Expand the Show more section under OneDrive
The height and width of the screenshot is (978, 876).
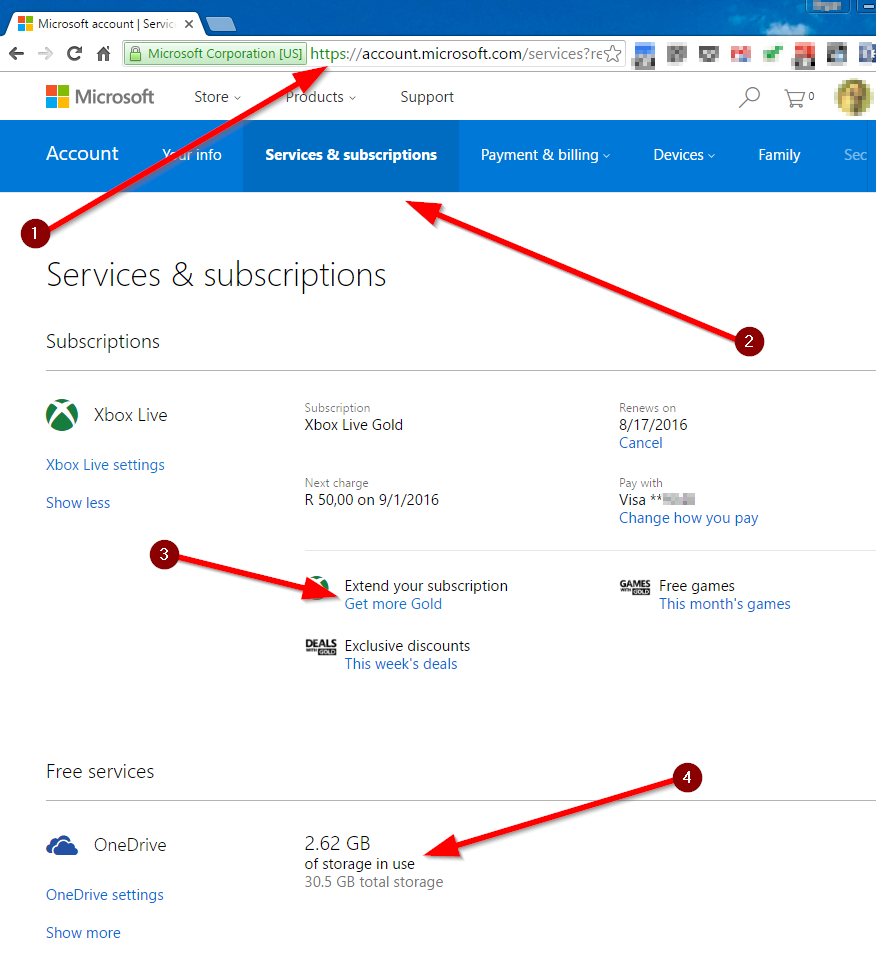[x=83, y=932]
